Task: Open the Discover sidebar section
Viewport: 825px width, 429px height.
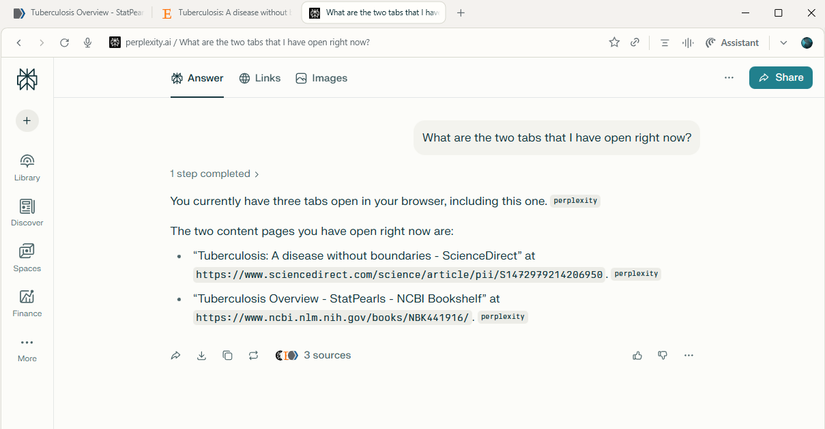Action: pos(27,212)
